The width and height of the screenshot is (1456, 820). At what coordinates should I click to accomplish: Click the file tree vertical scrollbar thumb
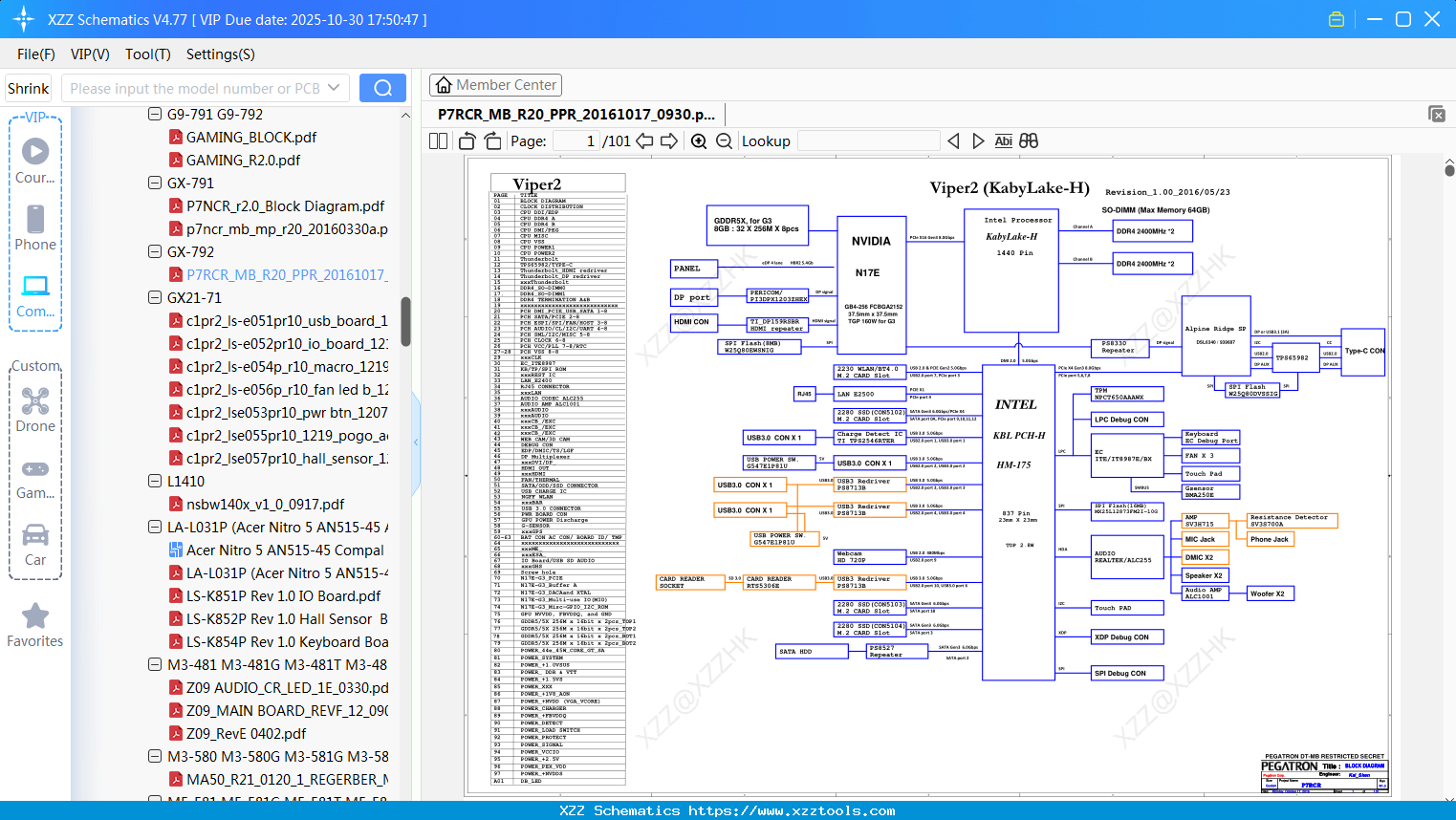click(x=405, y=321)
